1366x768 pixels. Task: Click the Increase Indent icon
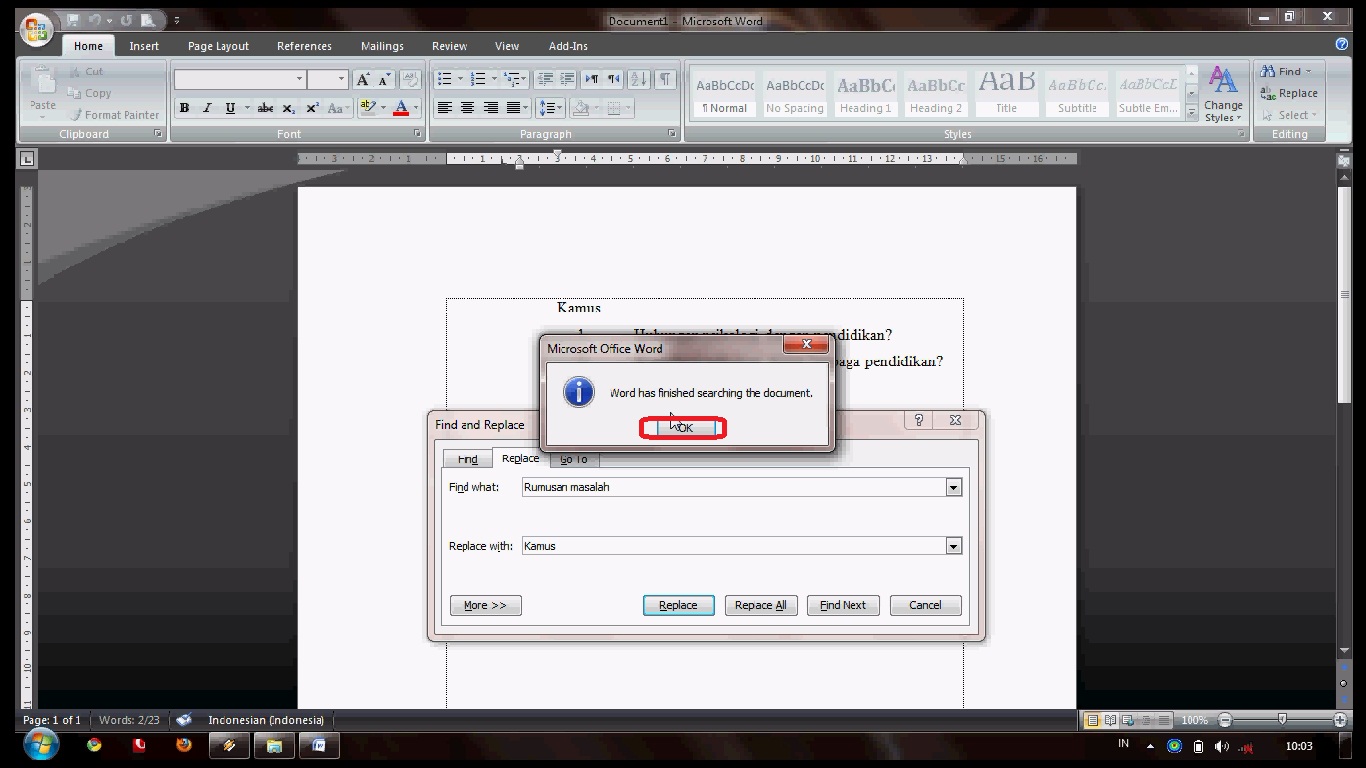pos(567,79)
